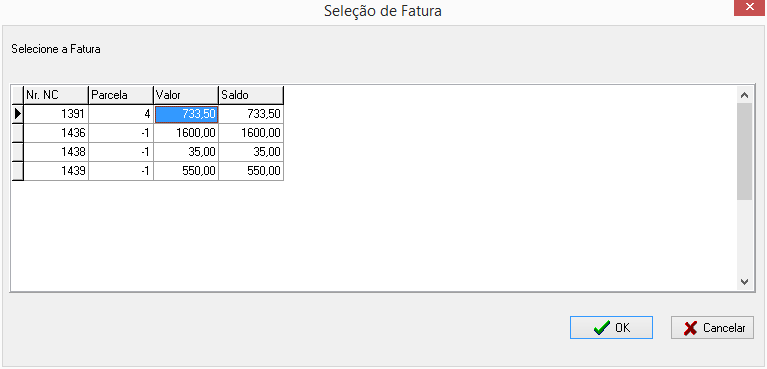Select the Saldo column header
767x369 pixels.
click(x=251, y=95)
